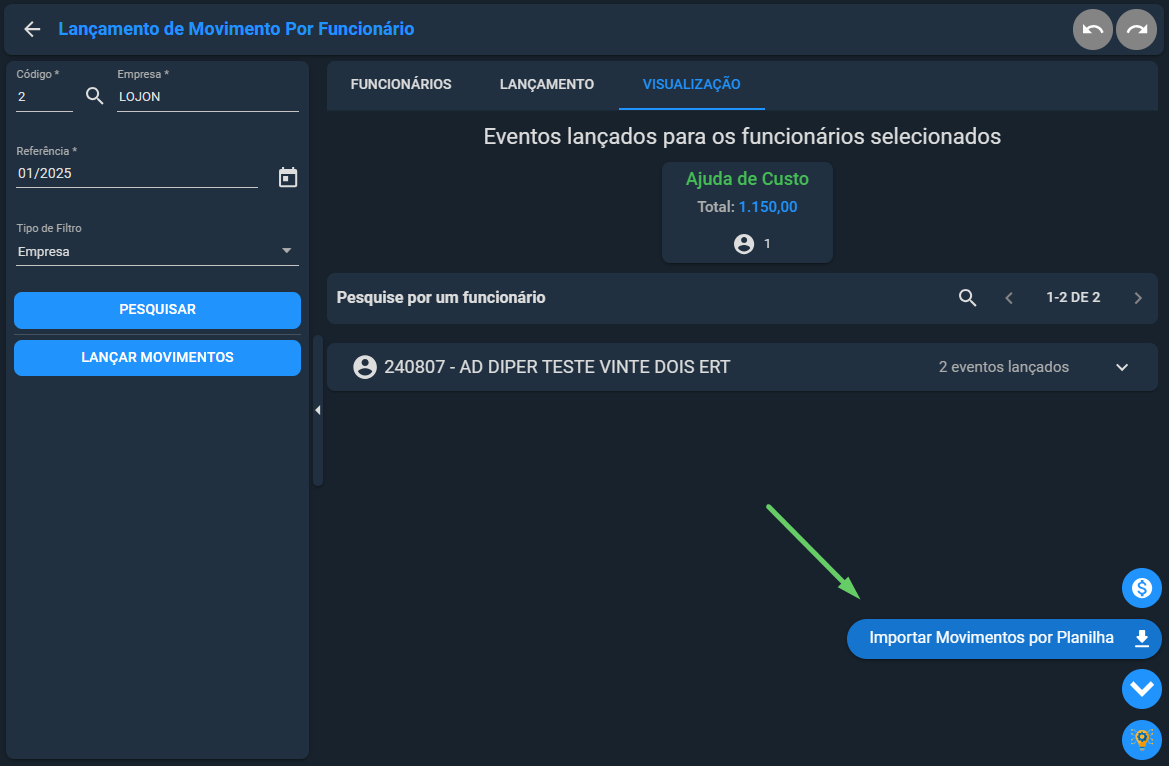Click the redo icon button
The image size is (1169, 766).
1136,29
